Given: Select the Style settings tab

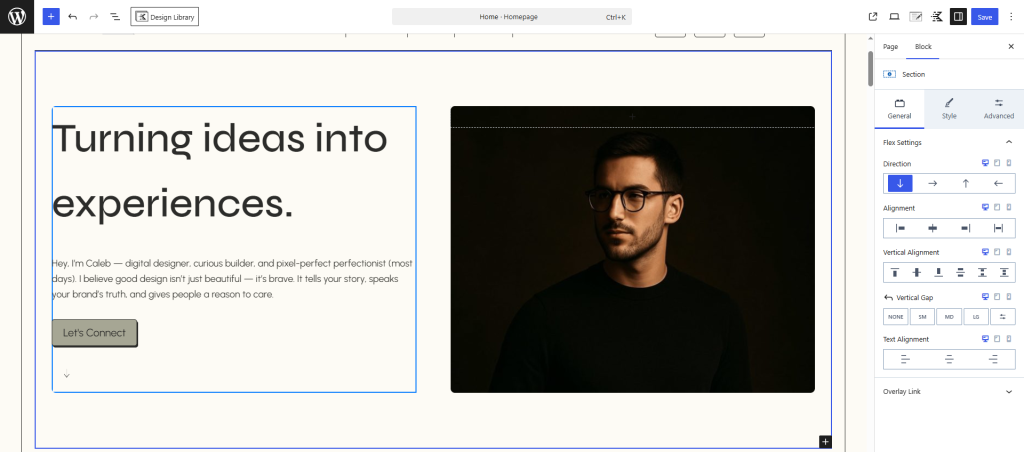Looking at the screenshot, I should (949, 109).
